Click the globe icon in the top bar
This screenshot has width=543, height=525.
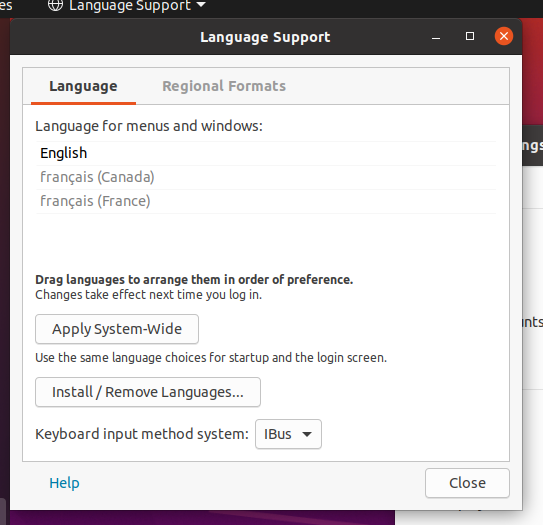tap(55, 5)
